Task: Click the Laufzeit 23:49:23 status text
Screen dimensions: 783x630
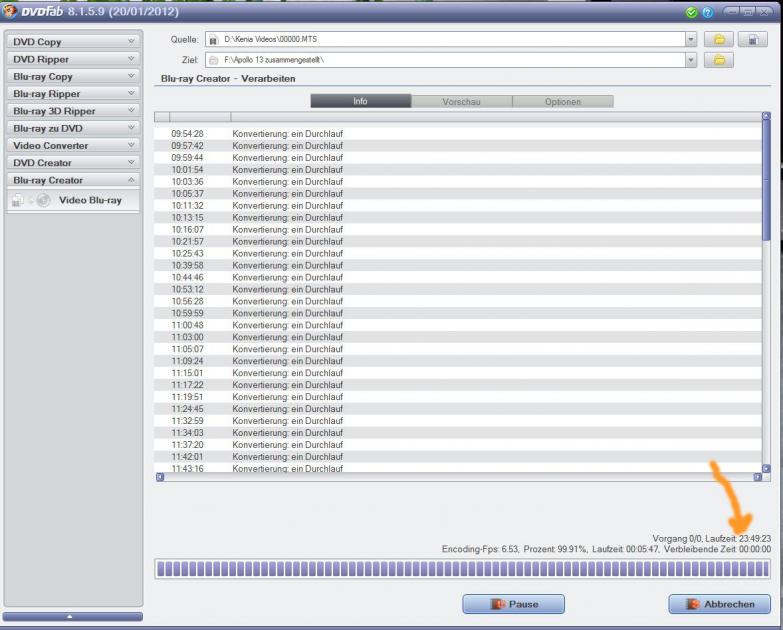Action: 738,539
